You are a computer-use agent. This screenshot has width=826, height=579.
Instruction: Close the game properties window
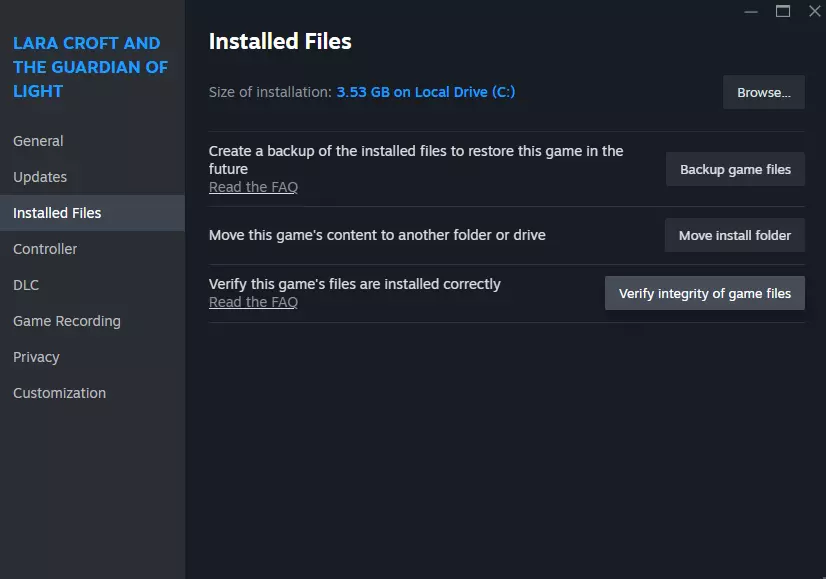[813, 11]
